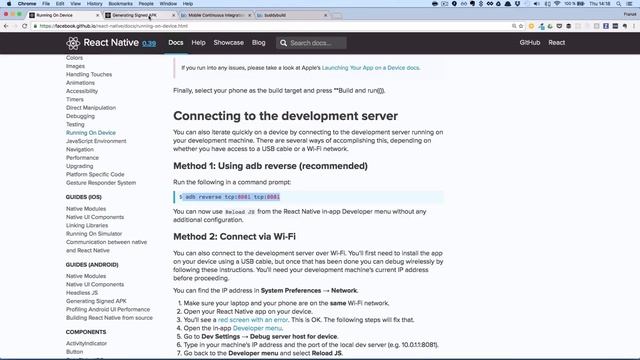
Task: Open the Showcase nav item
Action: point(229,43)
